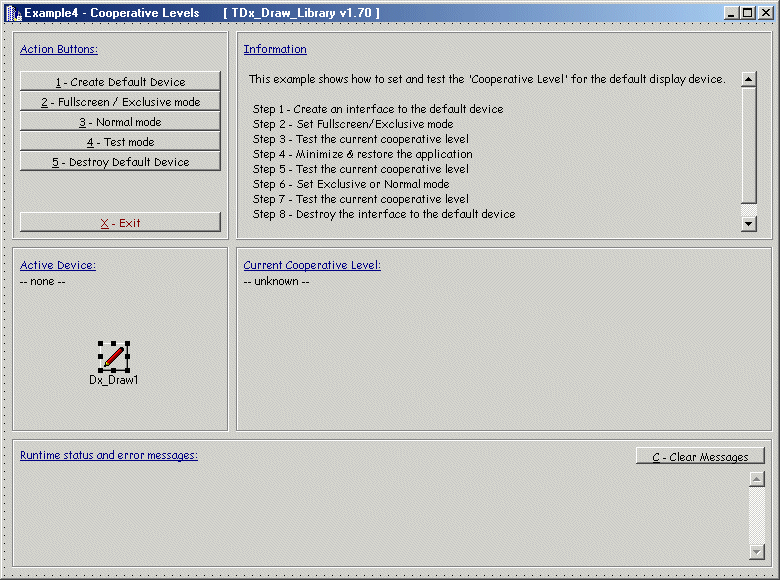Click Runtime status and error messages label
The height and width of the screenshot is (580, 780).
109,455
